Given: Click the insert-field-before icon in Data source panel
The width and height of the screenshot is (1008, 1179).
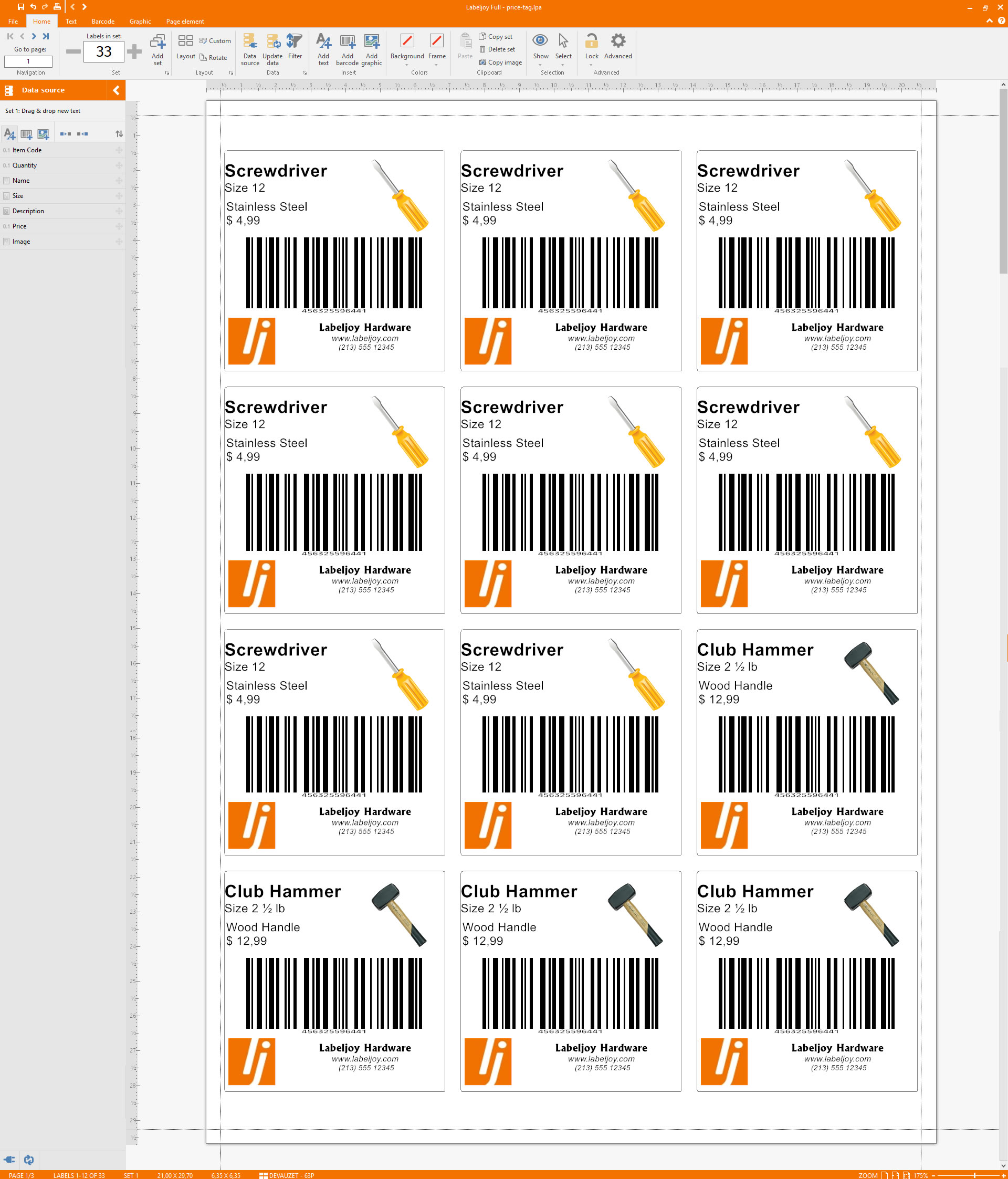Looking at the screenshot, I should (x=82, y=134).
